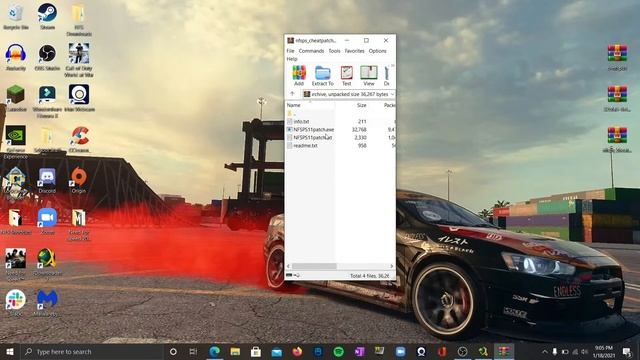Go up one folder using arrow icon
Screen dimensions: 640x360
coord(292,94)
